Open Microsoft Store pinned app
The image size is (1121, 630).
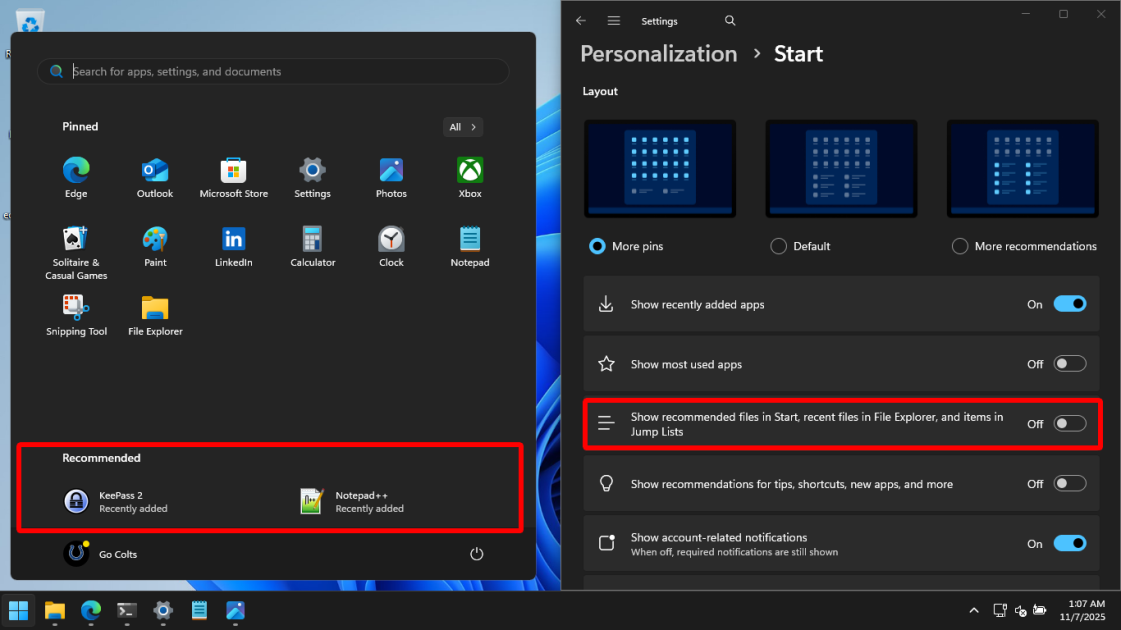click(233, 177)
